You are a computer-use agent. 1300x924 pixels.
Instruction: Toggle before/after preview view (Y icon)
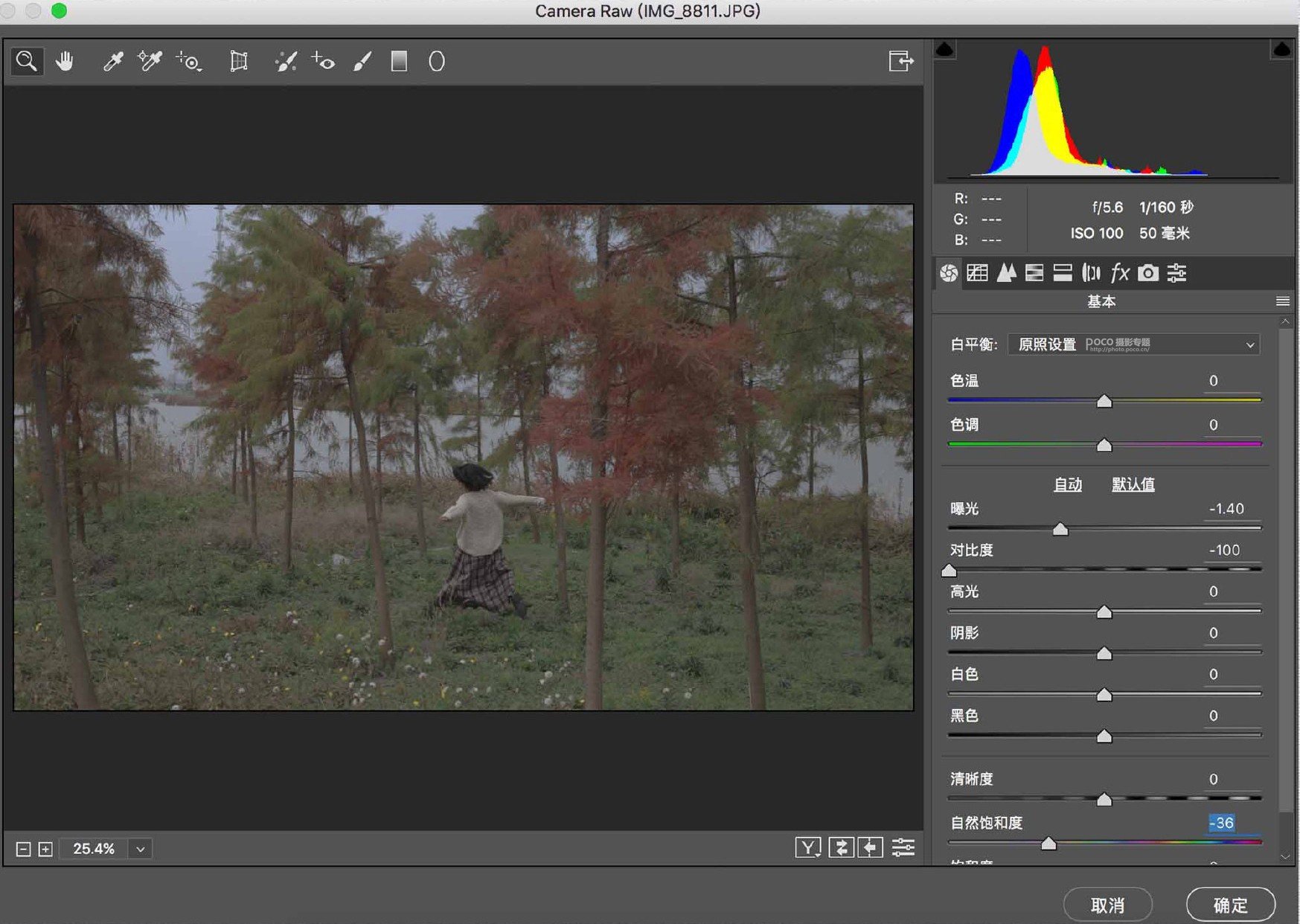[808, 847]
